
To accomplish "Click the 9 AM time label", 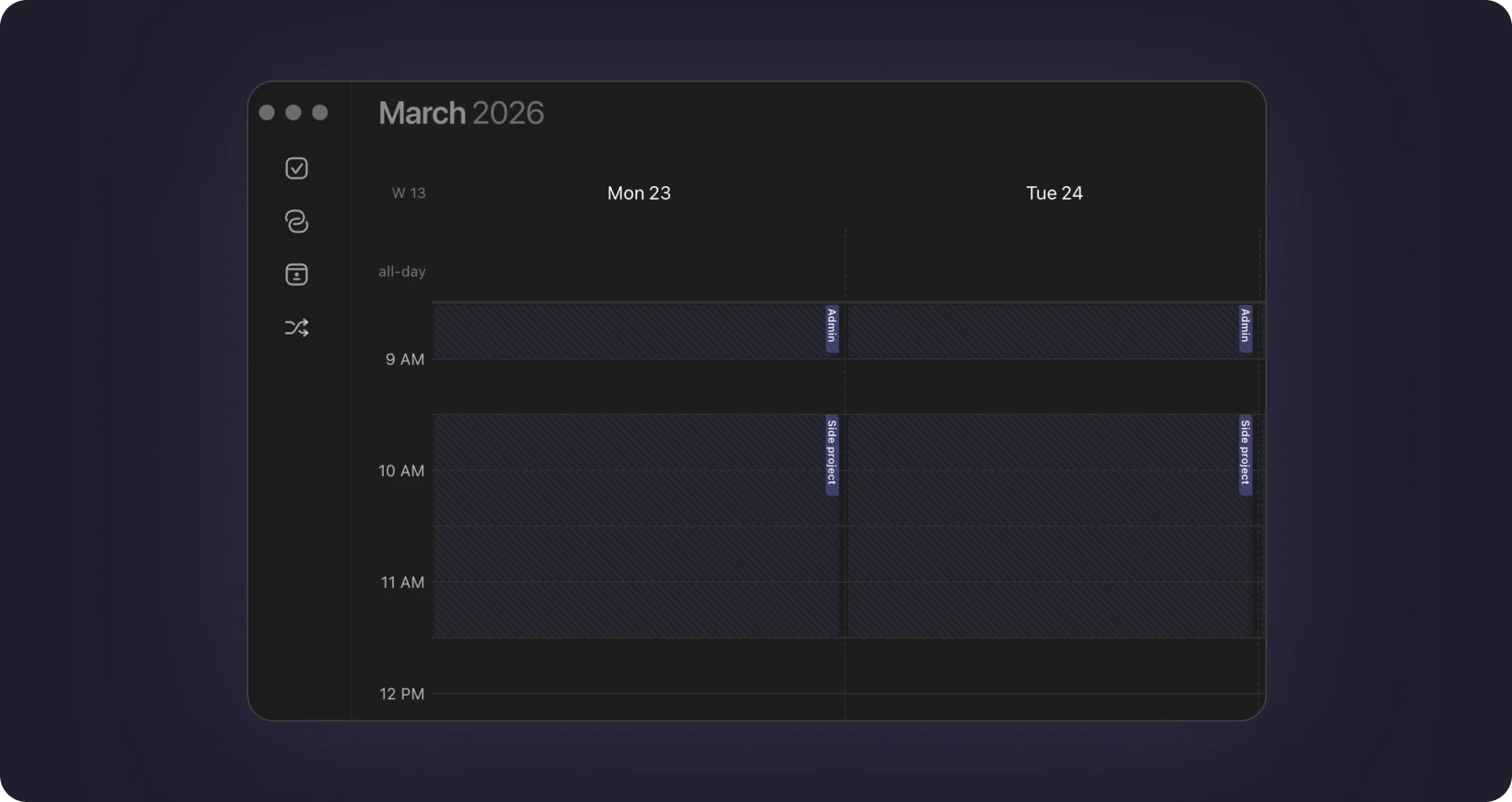I will pyautogui.click(x=405, y=359).
